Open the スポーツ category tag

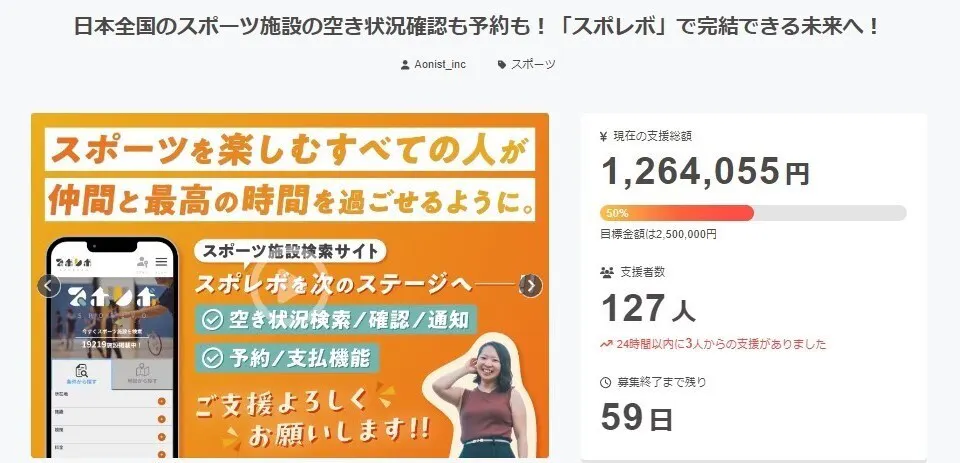tap(533, 64)
